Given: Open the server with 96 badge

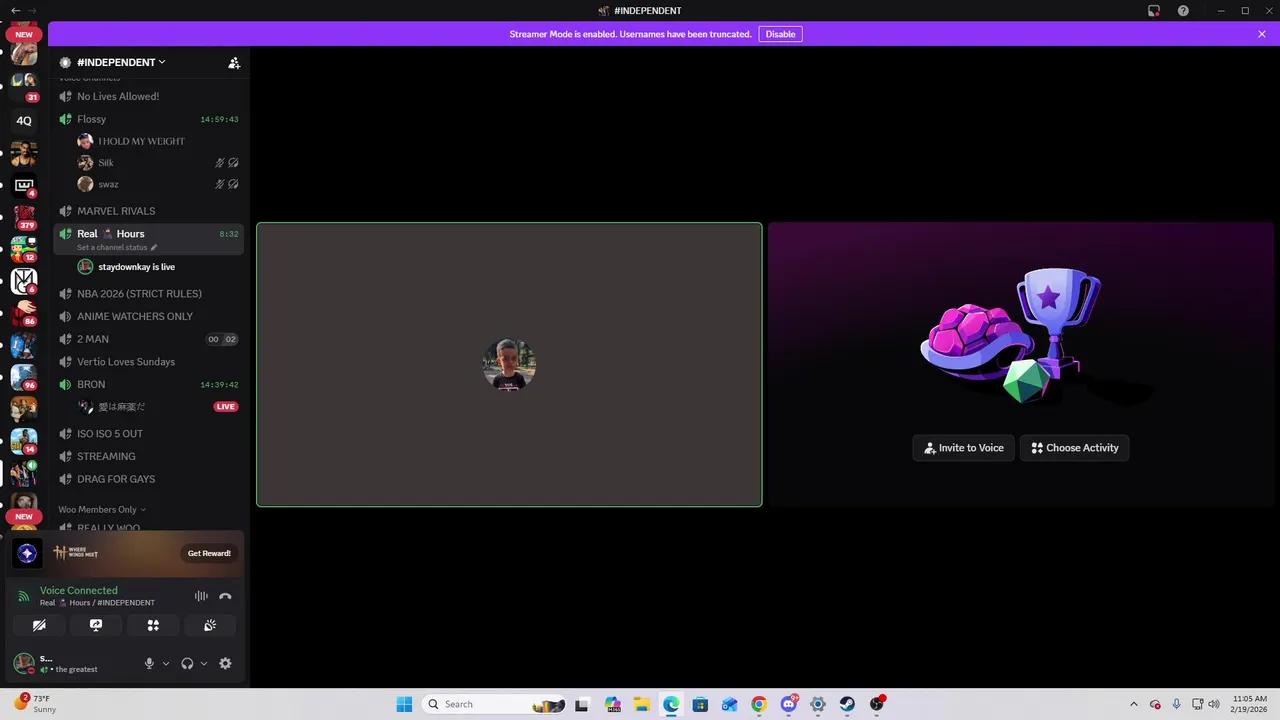Looking at the screenshot, I should [x=24, y=377].
